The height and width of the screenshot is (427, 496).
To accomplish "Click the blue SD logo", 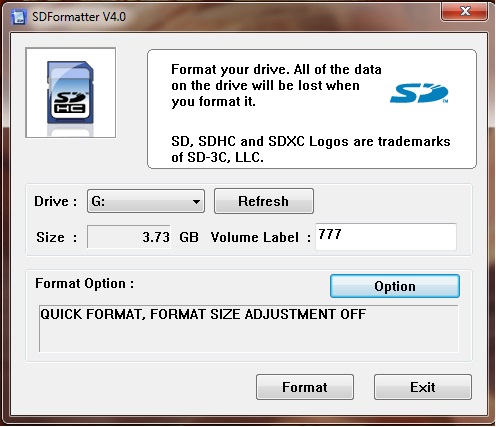I will tap(419, 93).
